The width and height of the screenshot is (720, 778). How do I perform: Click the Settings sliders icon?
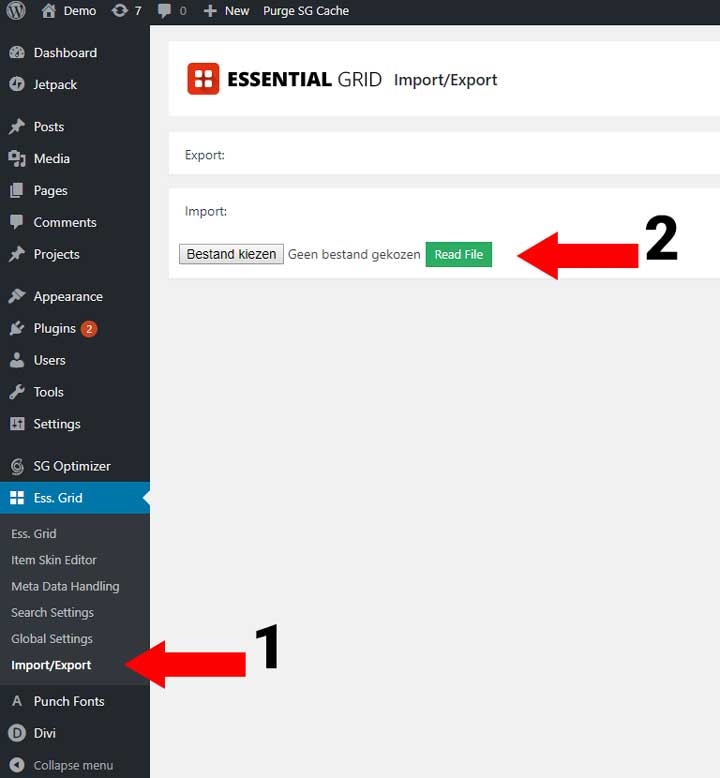click(x=17, y=424)
